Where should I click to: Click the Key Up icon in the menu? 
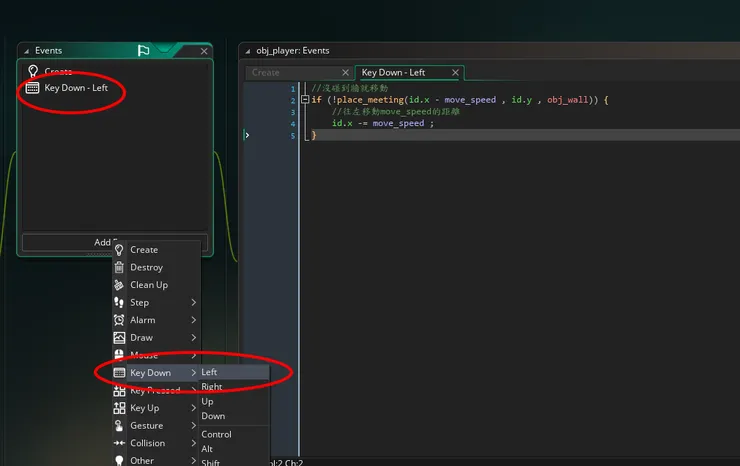point(119,408)
